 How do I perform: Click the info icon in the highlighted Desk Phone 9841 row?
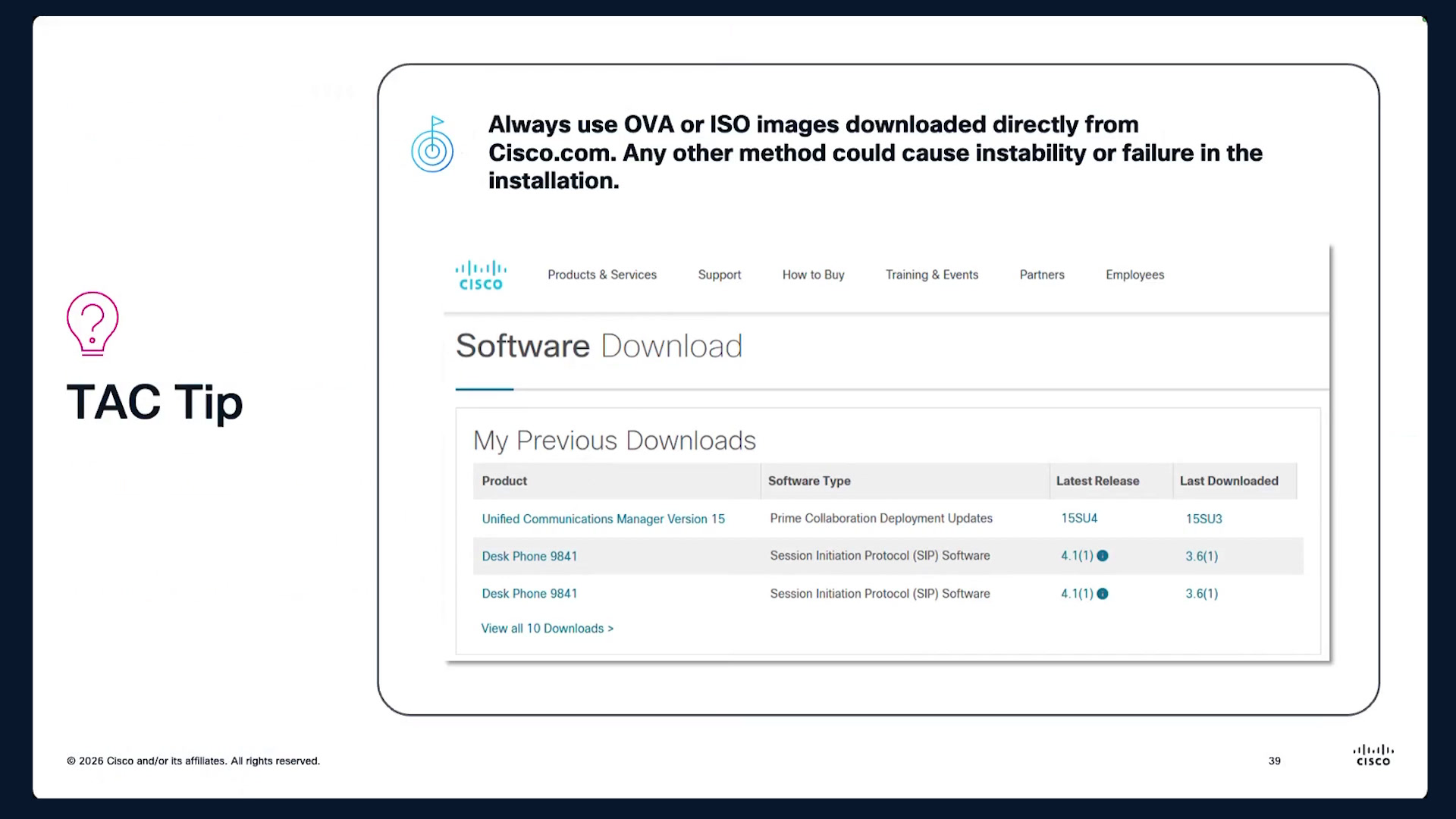tap(1103, 556)
